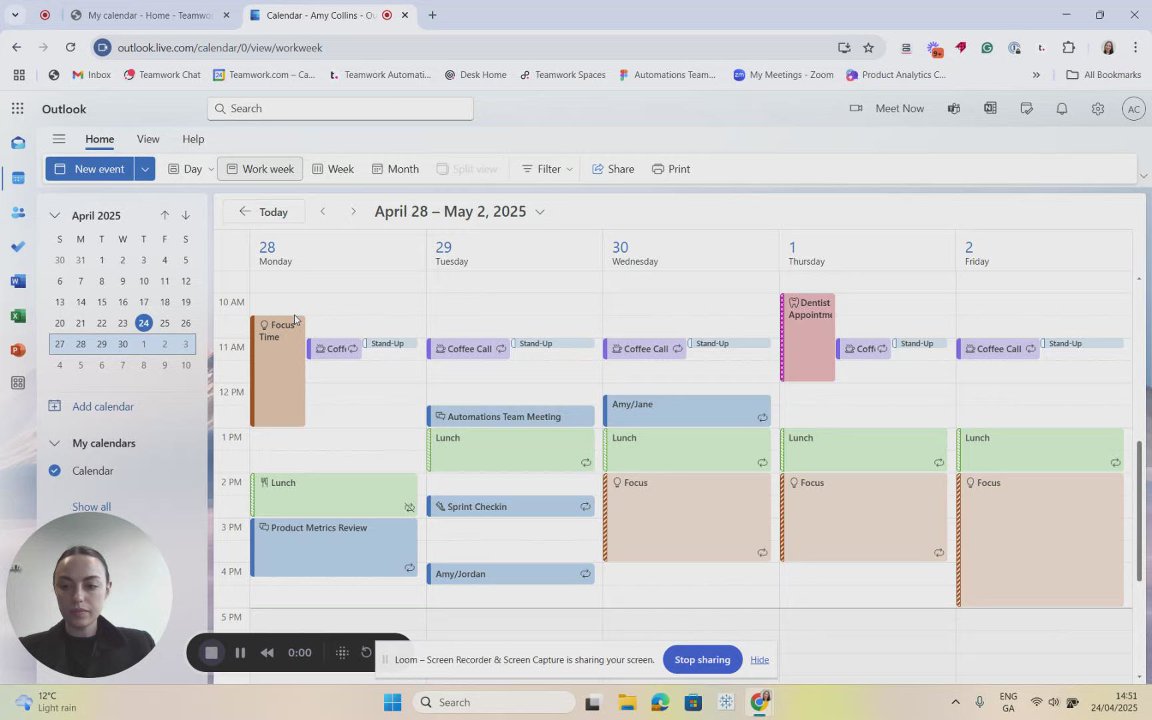Open Monday's Product Metrics Review event
Image resolution: width=1152 pixels, height=720 pixels.
pyautogui.click(x=334, y=547)
